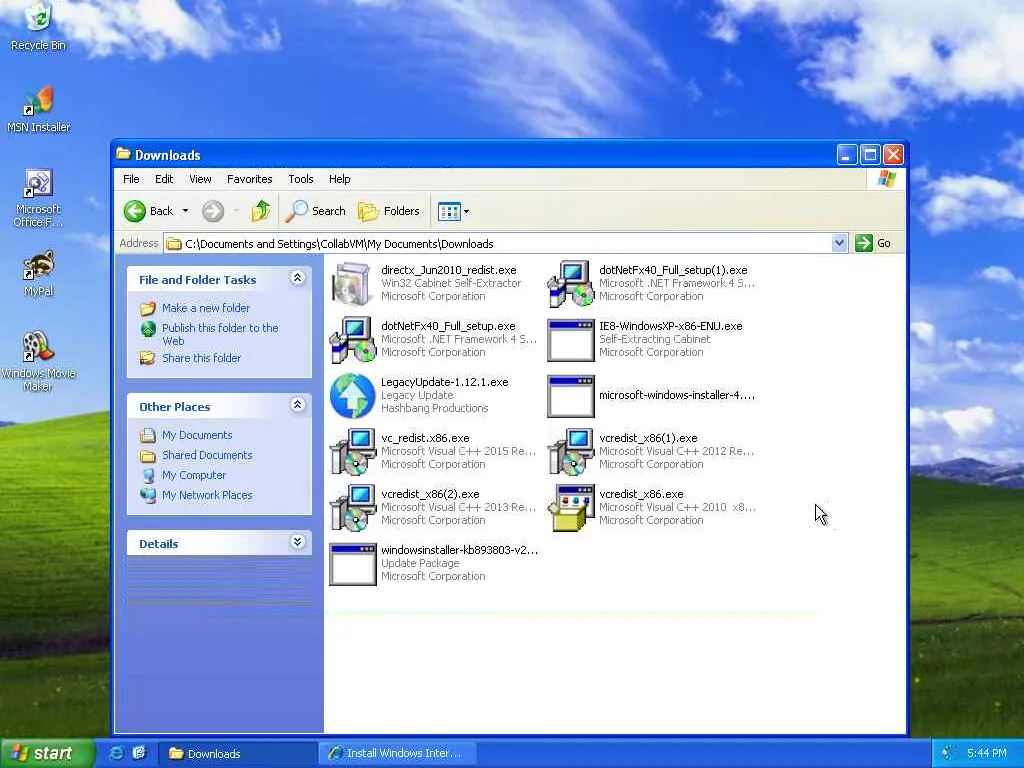This screenshot has width=1024, height=768.
Task: Toggle the Folders pane button
Action: [389, 211]
